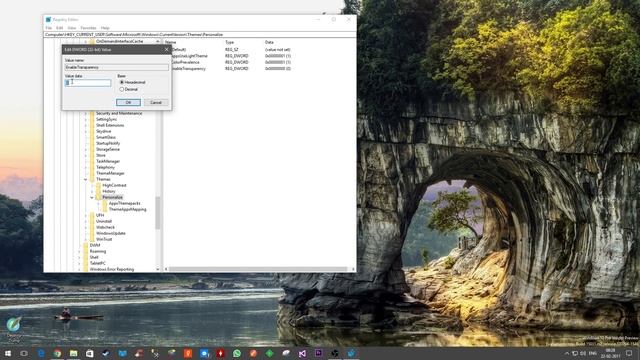Select the Shell Extensions key
The width and height of the screenshot is (640, 360).
coord(110,125)
